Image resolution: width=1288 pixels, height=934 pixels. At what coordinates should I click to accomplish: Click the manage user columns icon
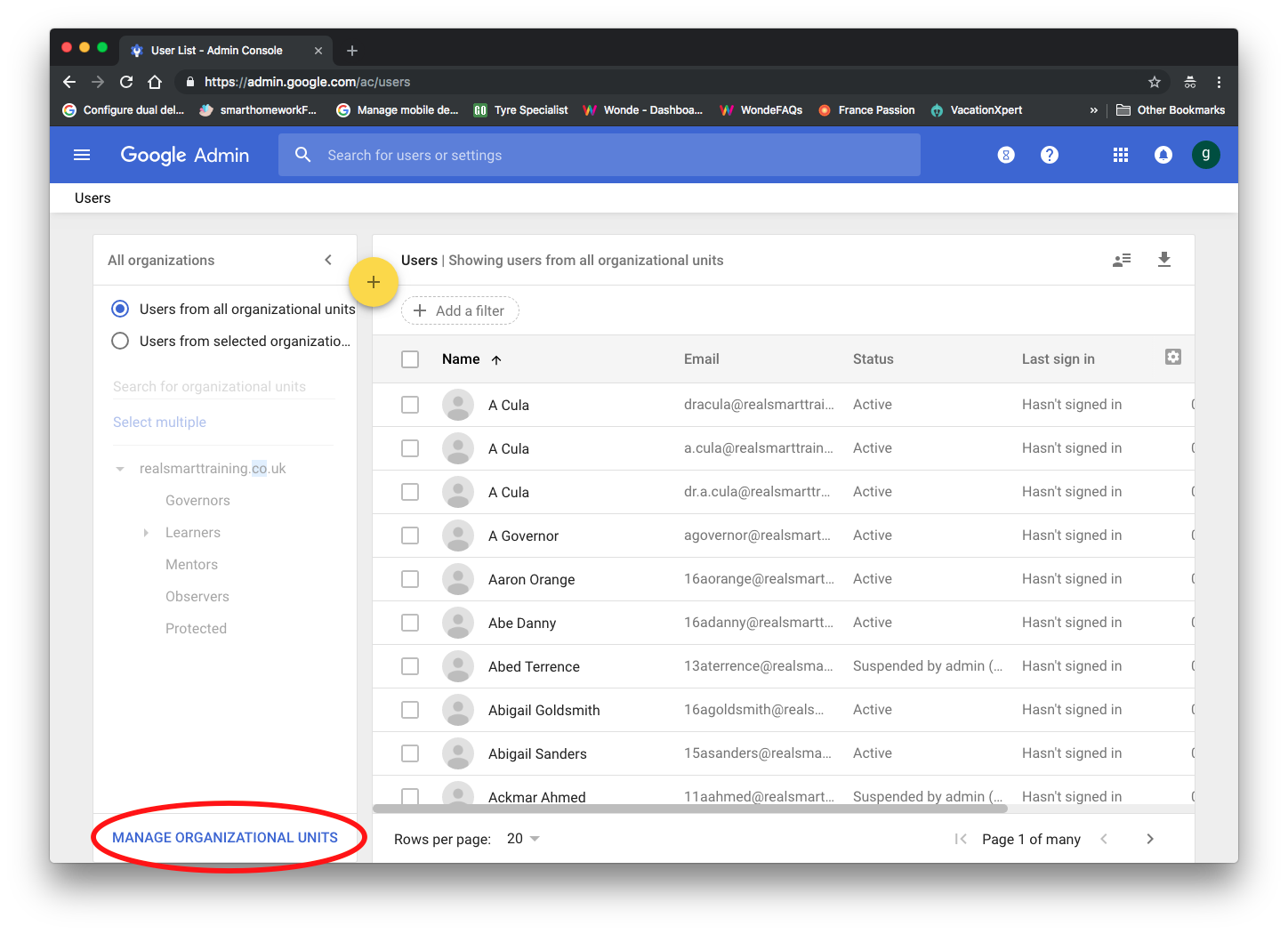tap(1122, 260)
